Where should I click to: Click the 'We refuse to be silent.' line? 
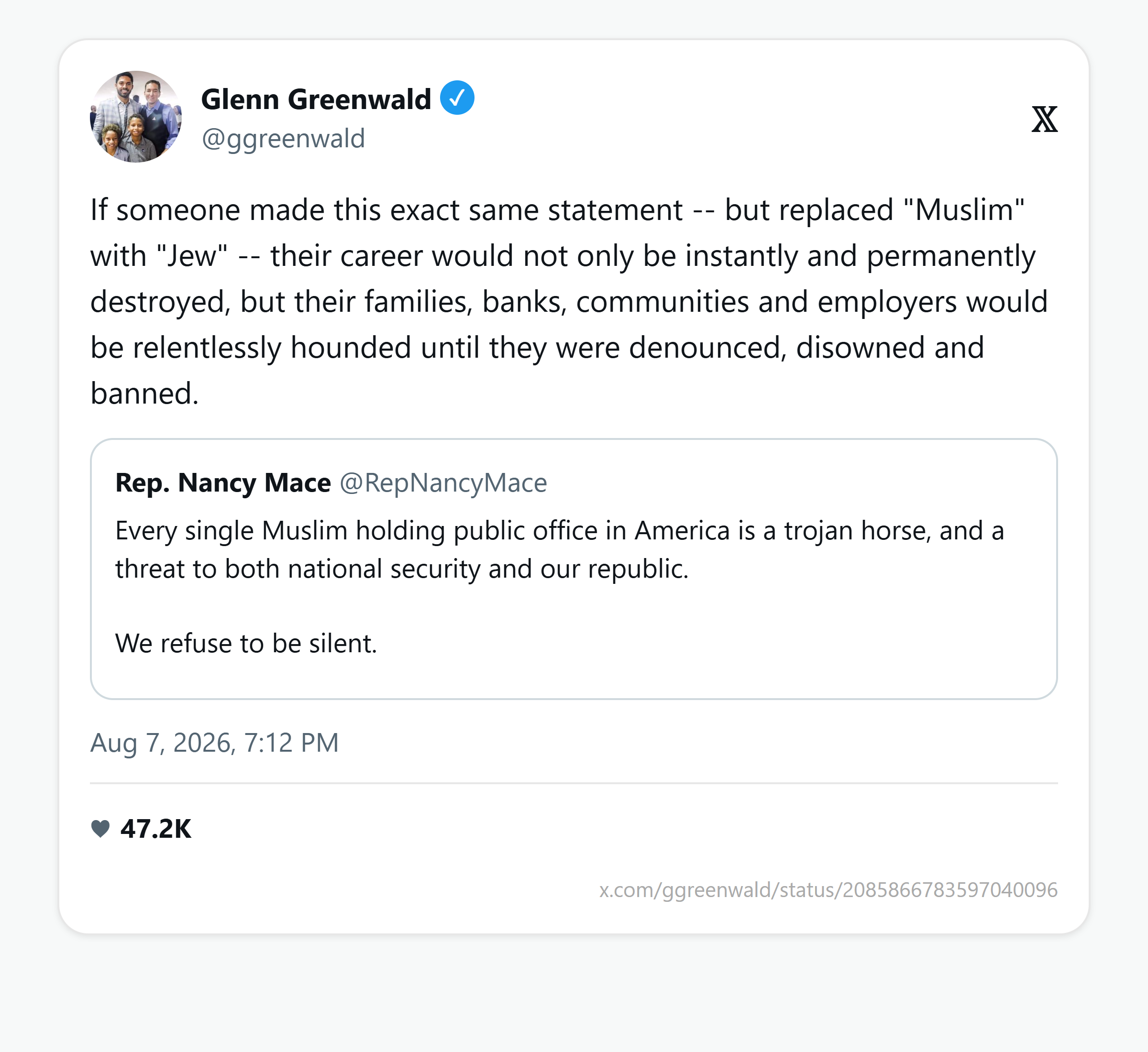click(246, 643)
